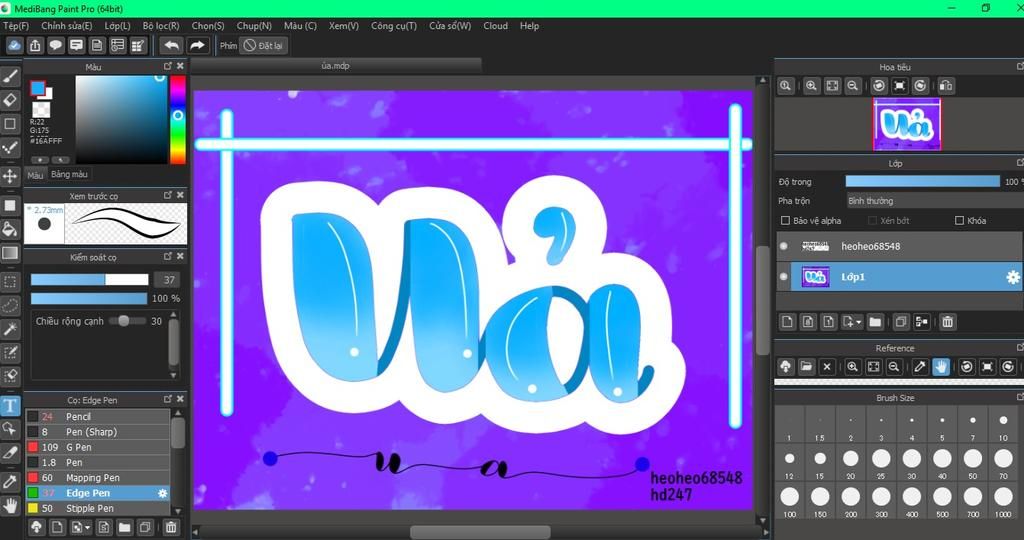Open the Pha trộn blend mode dropdown
The height and width of the screenshot is (540, 1024).
[934, 200]
